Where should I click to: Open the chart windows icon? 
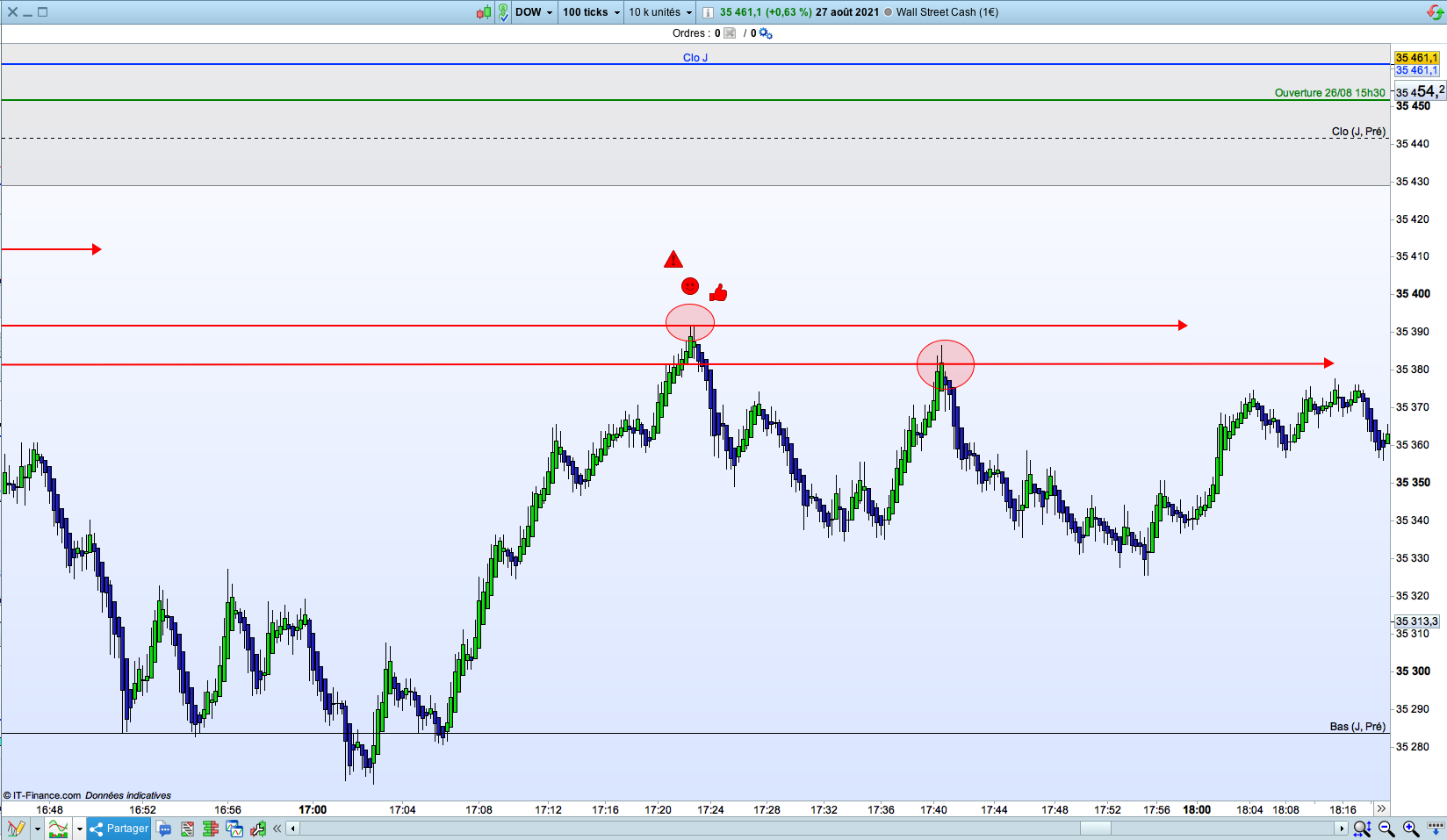(234, 829)
